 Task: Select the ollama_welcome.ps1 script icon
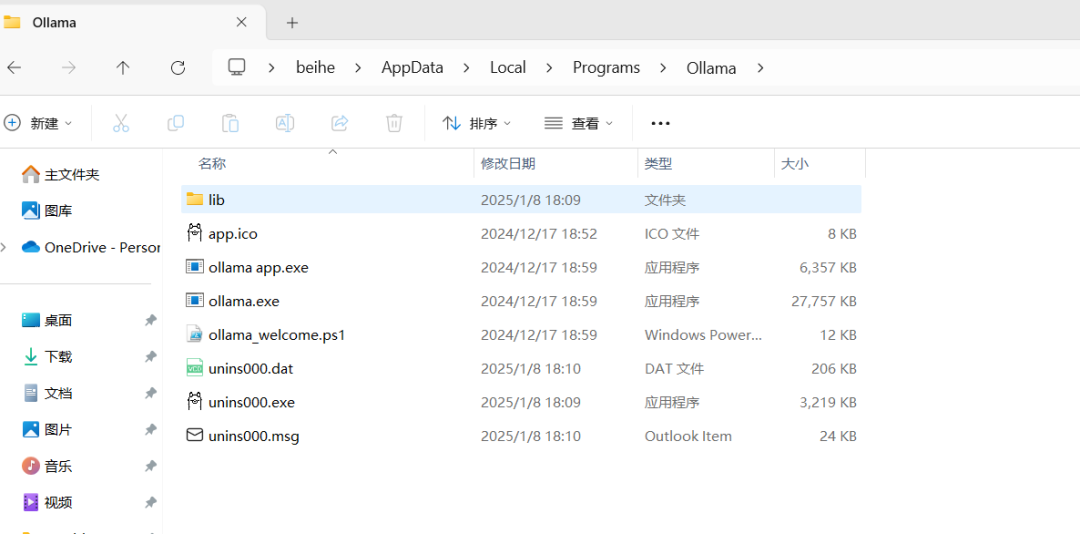click(x=195, y=334)
